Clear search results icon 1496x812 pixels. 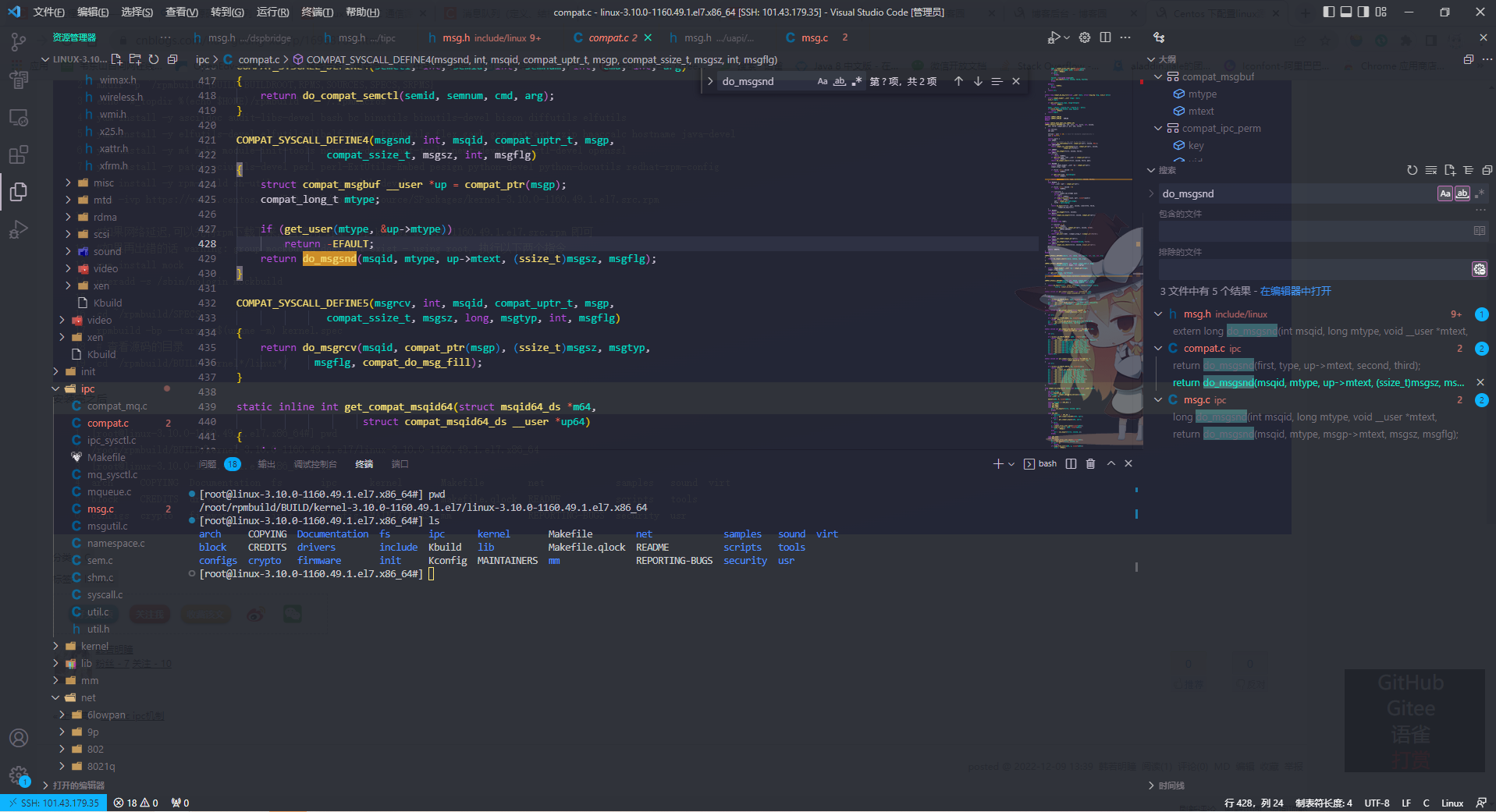tap(1430, 170)
